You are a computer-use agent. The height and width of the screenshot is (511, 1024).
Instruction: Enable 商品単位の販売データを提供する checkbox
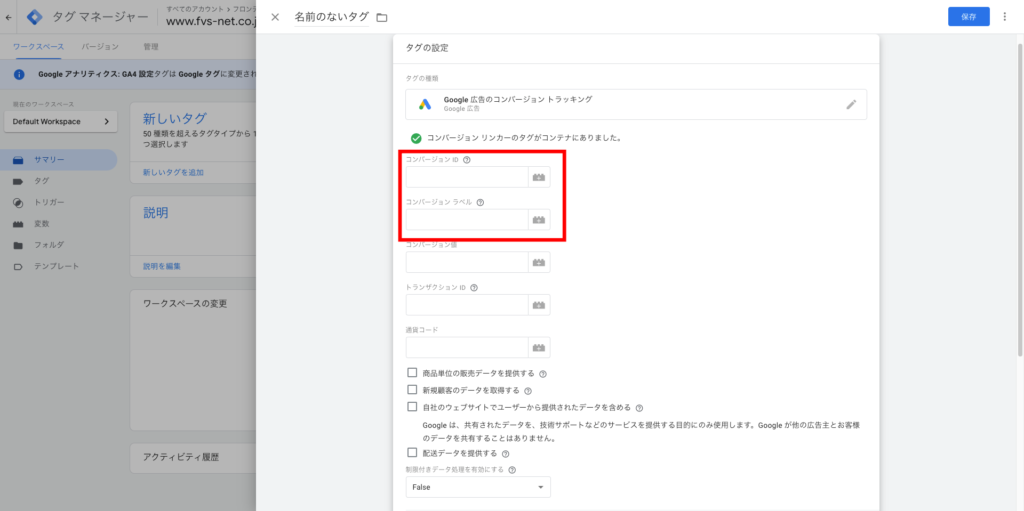click(x=412, y=372)
